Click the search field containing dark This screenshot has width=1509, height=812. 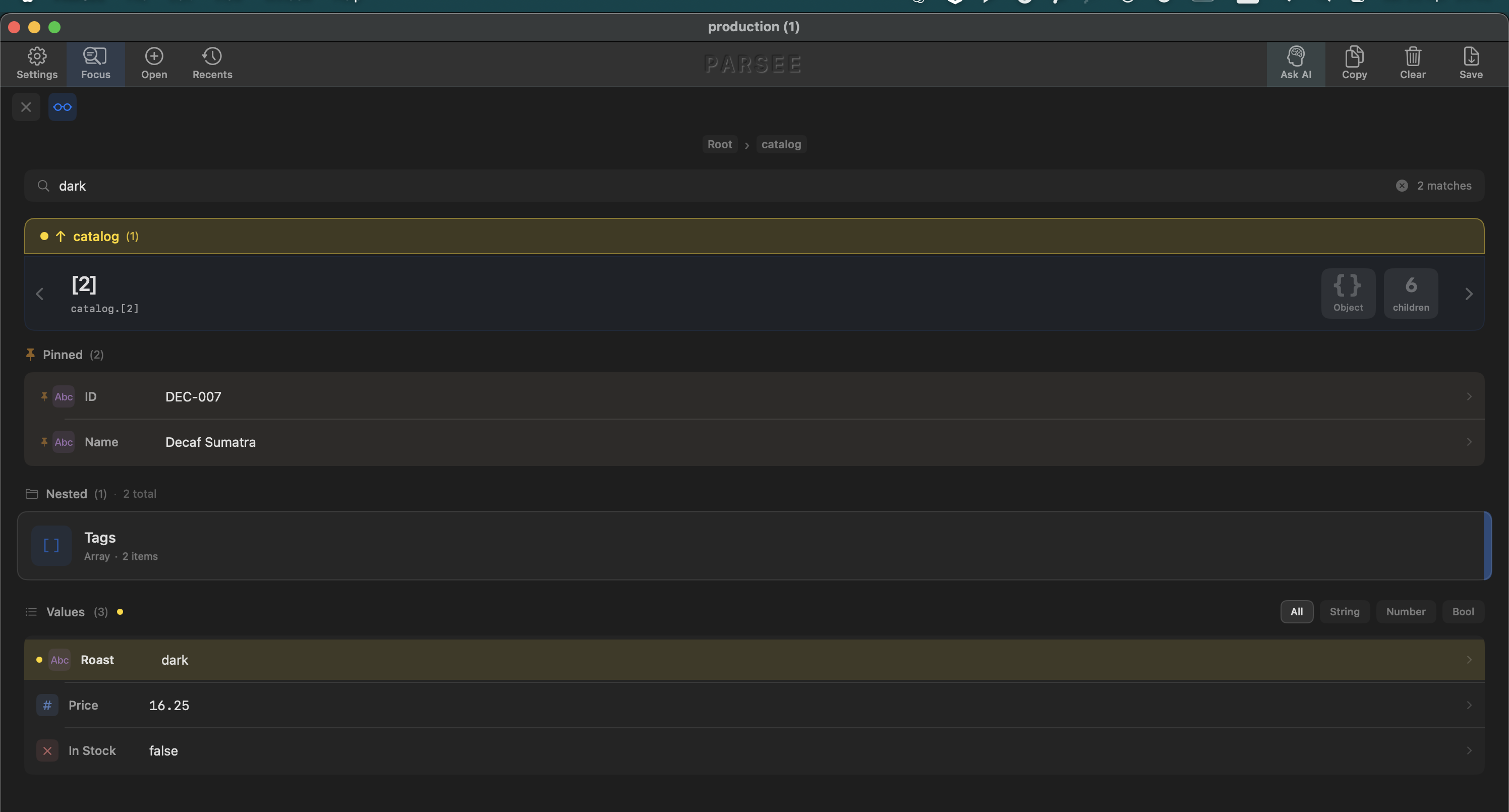click(754, 186)
